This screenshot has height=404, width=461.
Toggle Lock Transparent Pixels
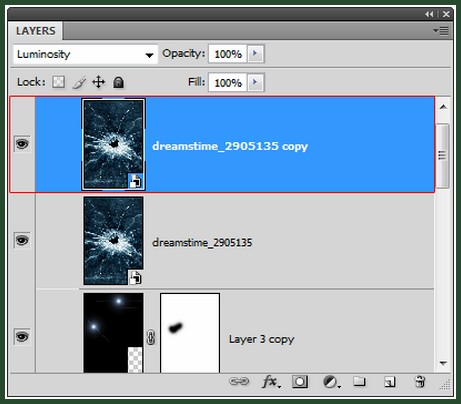pyautogui.click(x=58, y=82)
